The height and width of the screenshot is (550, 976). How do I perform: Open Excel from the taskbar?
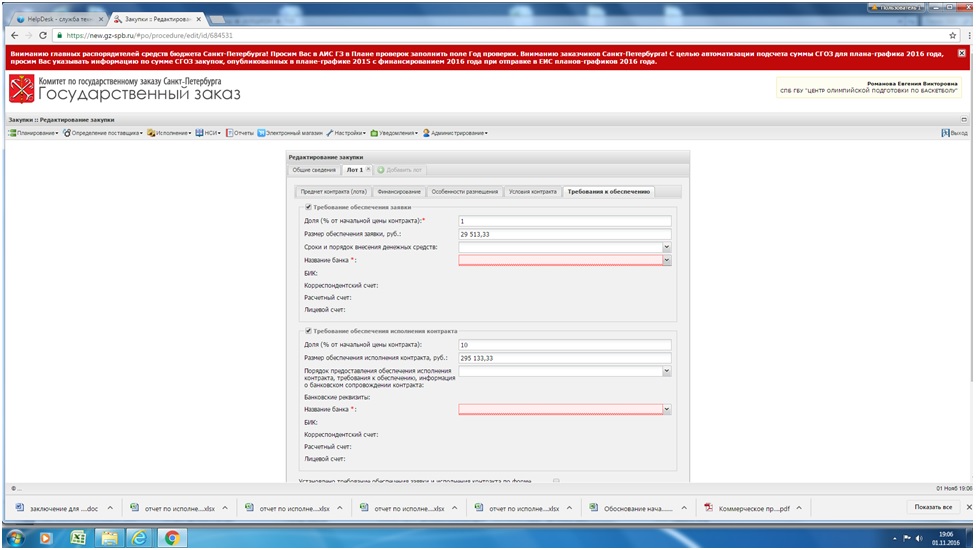(78, 538)
